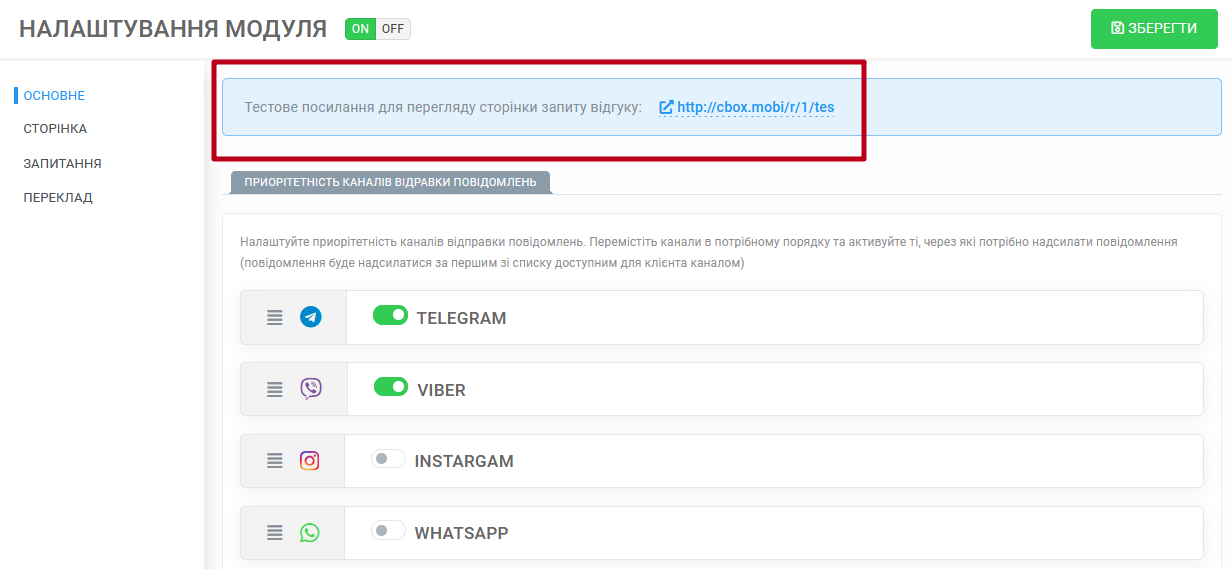The image size is (1232, 569).
Task: Disable the Telegram channel toggle
Action: (390, 315)
